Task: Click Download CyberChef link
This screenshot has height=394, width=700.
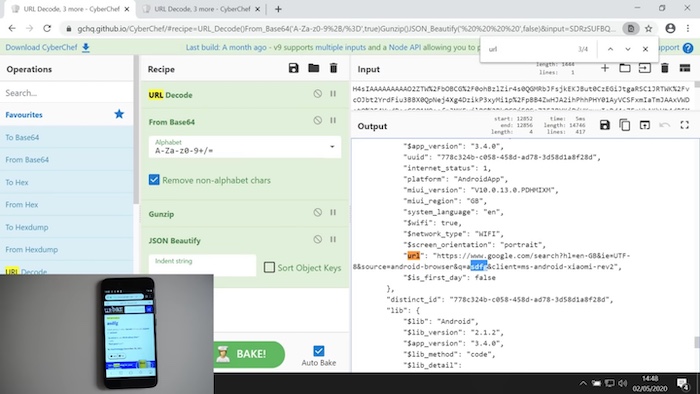Action: point(48,47)
